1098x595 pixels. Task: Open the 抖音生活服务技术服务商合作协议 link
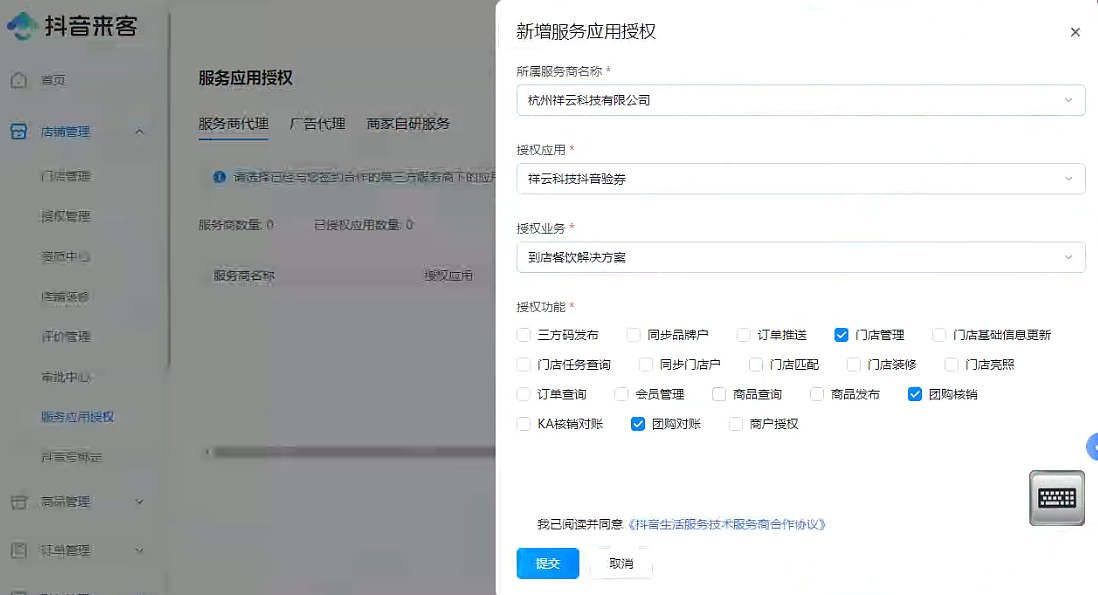[725, 524]
